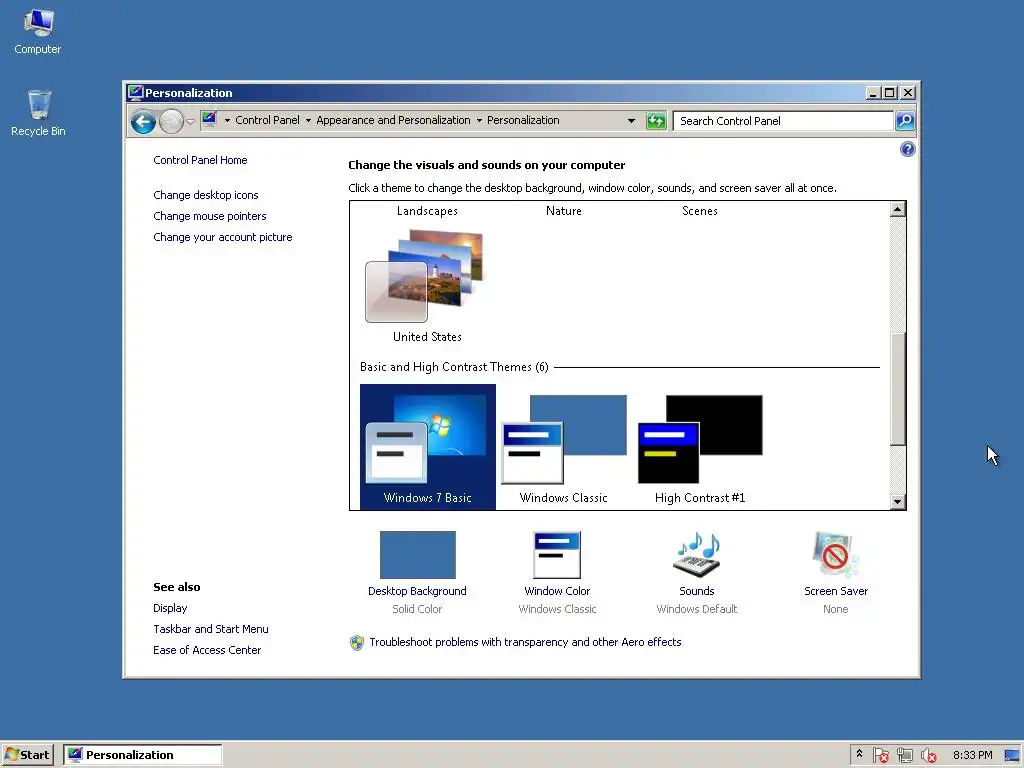Open the Display link under See also
This screenshot has width=1024, height=768.
pos(170,608)
